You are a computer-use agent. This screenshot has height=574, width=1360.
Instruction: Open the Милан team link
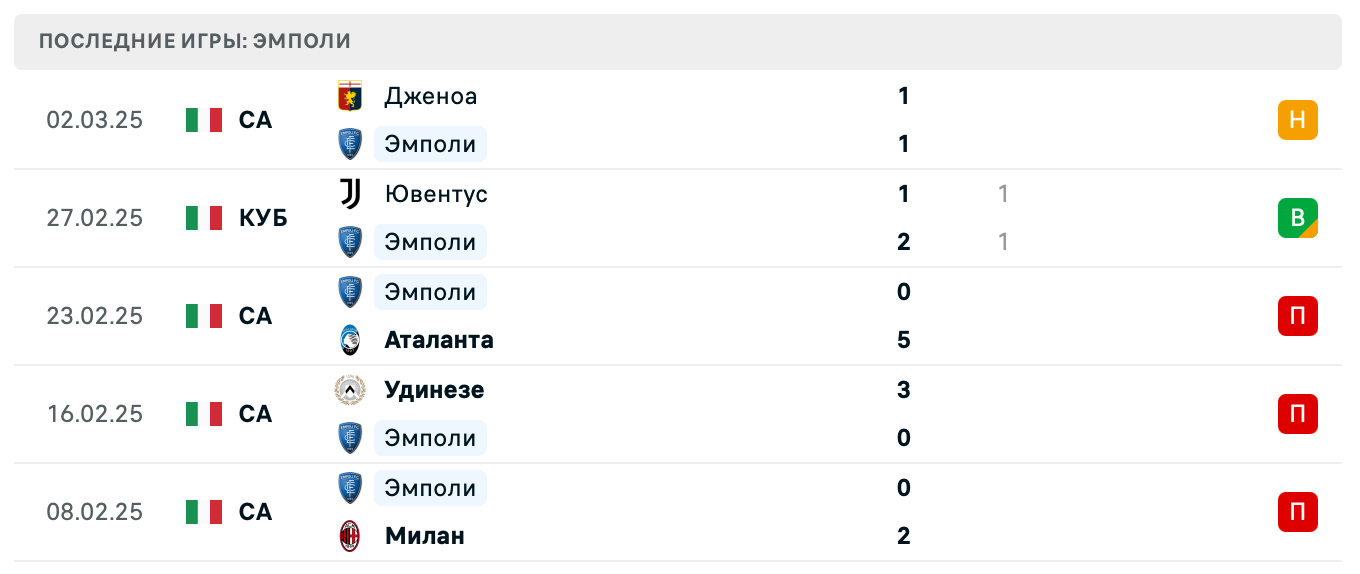click(x=425, y=536)
